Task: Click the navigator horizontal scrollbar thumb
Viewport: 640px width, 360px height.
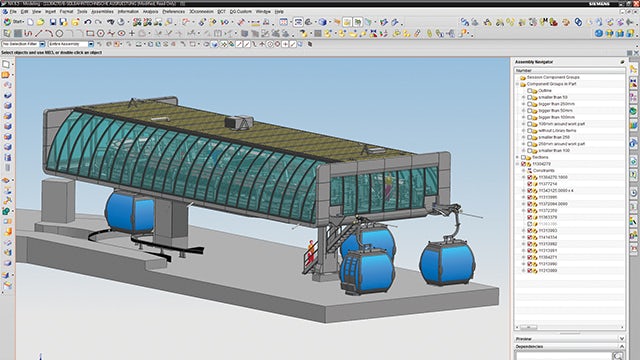Action: point(528,327)
